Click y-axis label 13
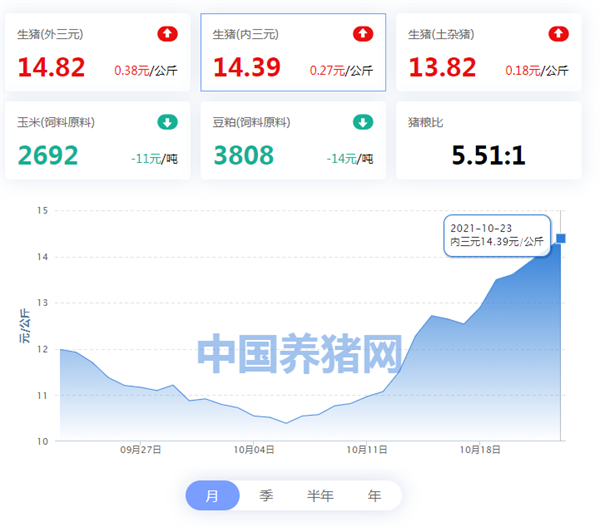600x527 pixels. 42,303
